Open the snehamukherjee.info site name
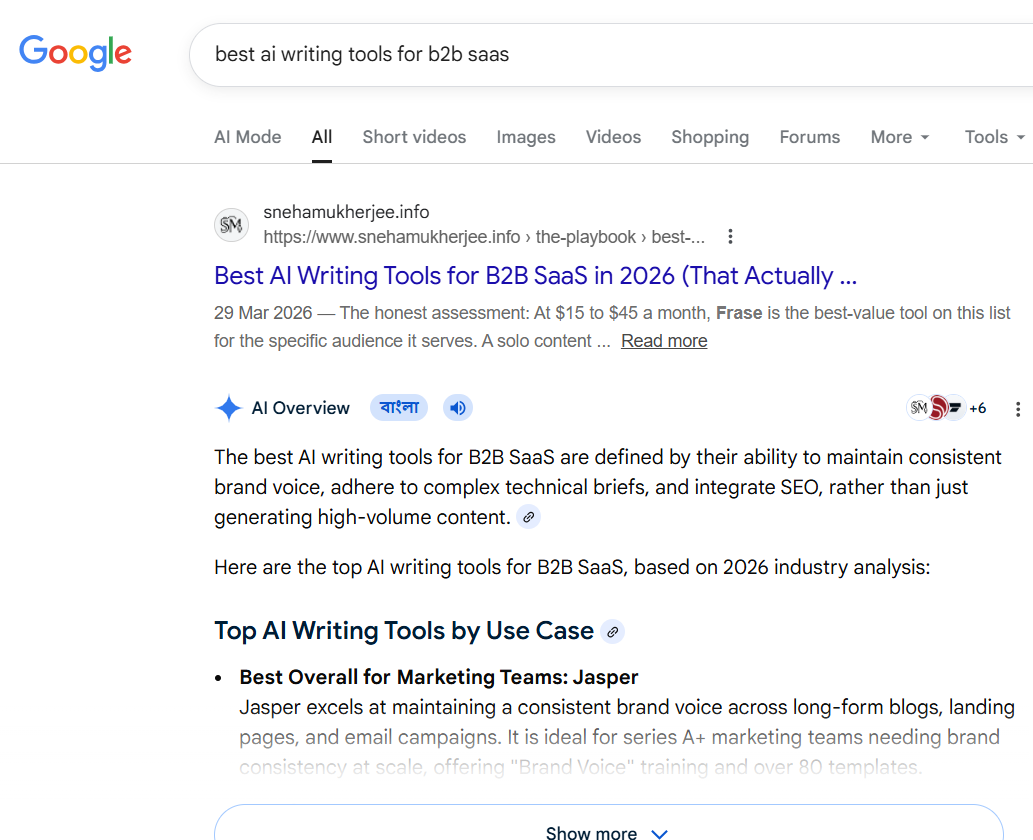Screen dimensions: 1033x840 pyautogui.click(x=346, y=212)
